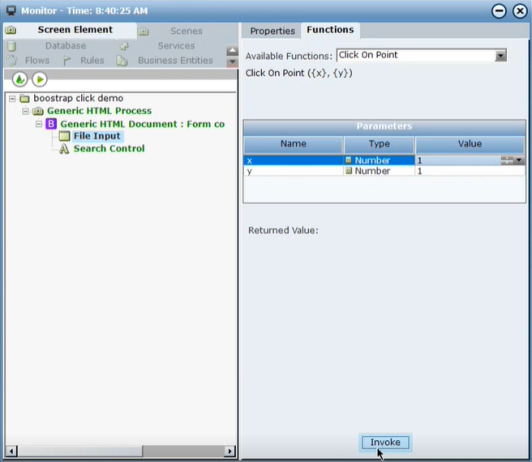Open the Available Functions dropdown
Image resolution: width=532 pixels, height=462 pixels.
click(500, 55)
